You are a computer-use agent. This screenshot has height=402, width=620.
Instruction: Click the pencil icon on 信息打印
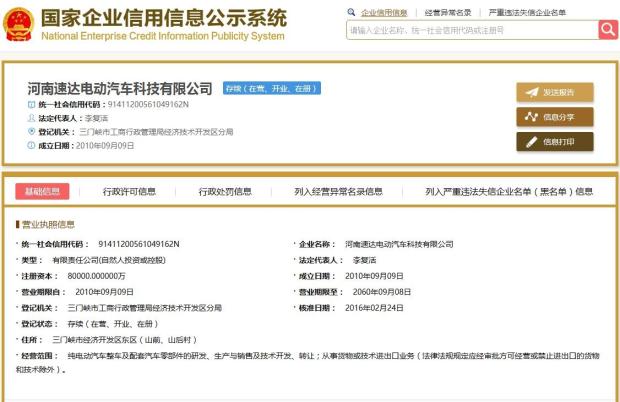(x=532, y=142)
